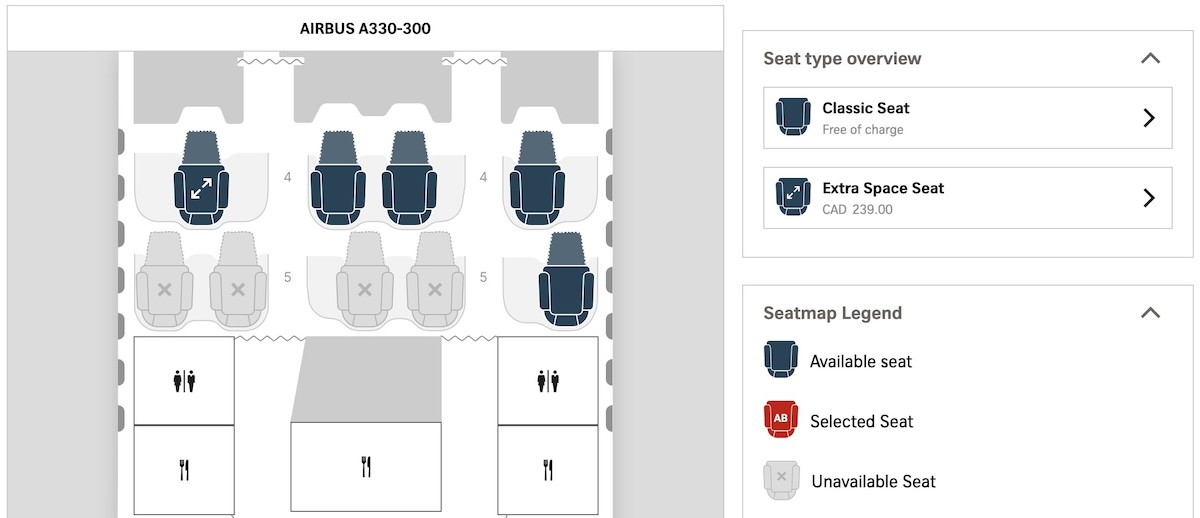The height and width of the screenshot is (518, 1200).
Task: Choose the left middle seat in row 4
Action: [337, 178]
